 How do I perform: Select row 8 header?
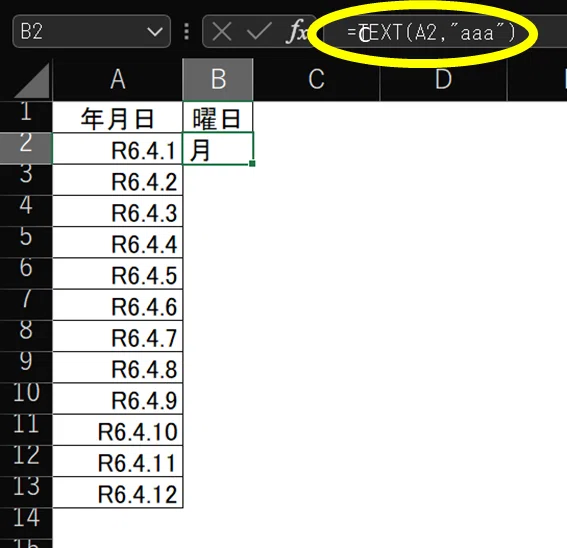point(26,335)
